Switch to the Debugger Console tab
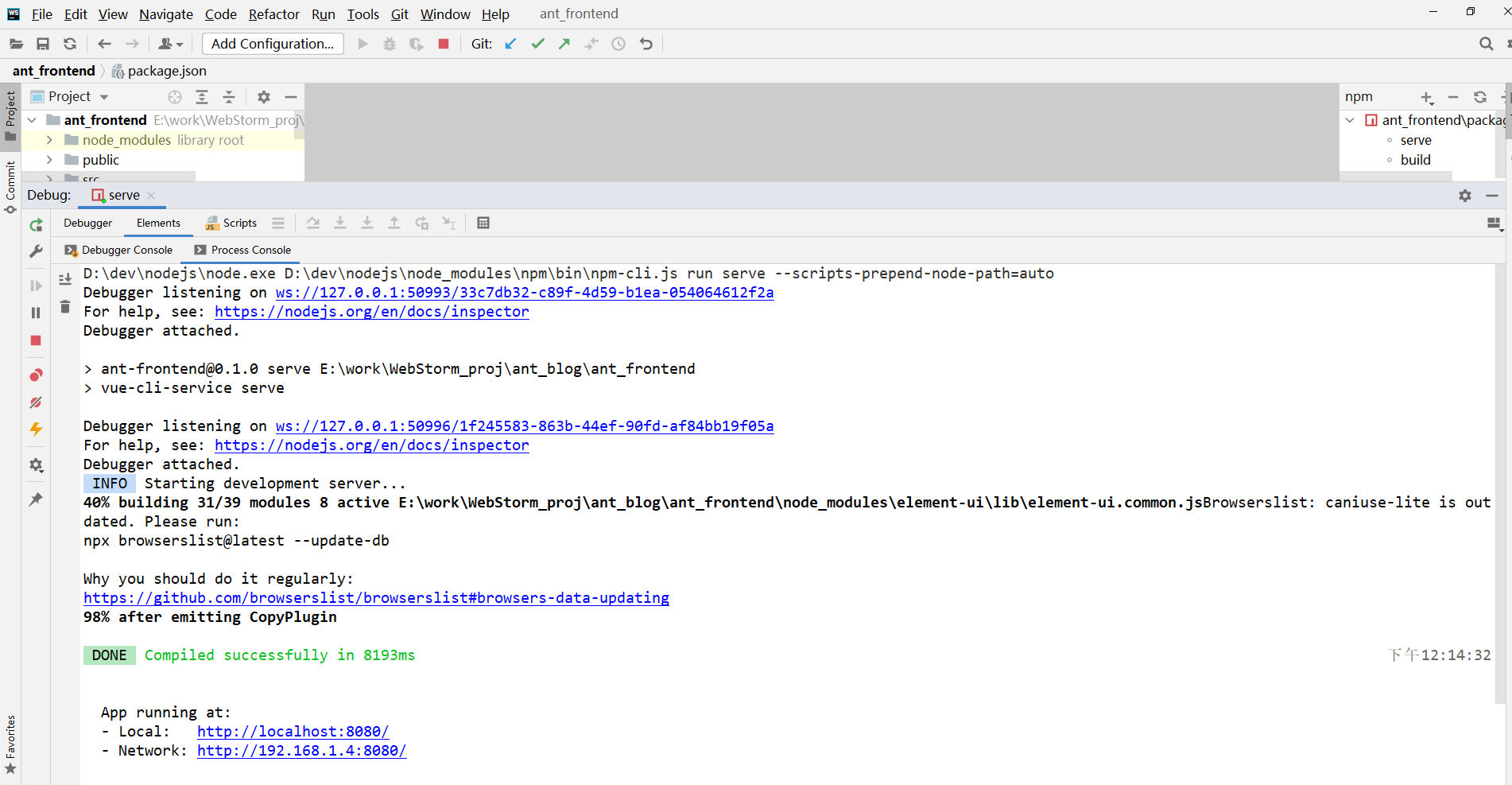 tap(119, 250)
